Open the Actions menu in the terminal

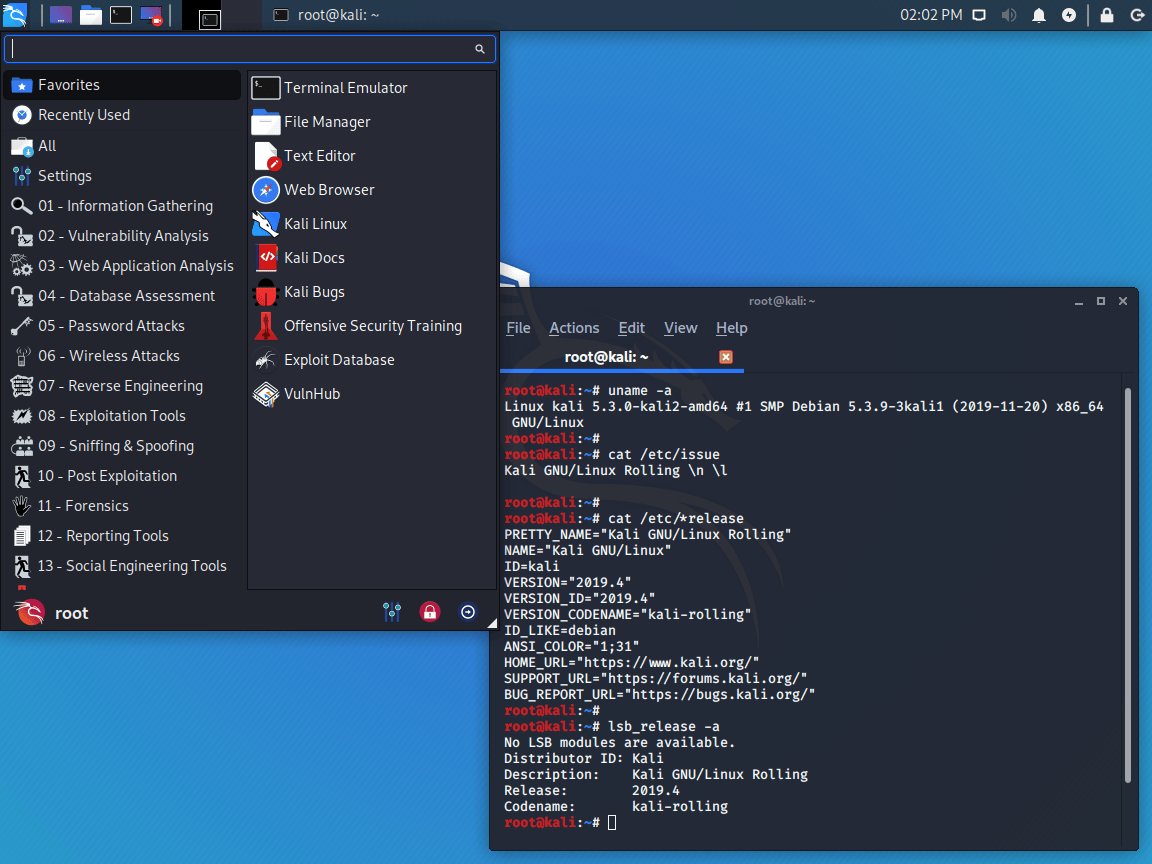pyautogui.click(x=574, y=327)
